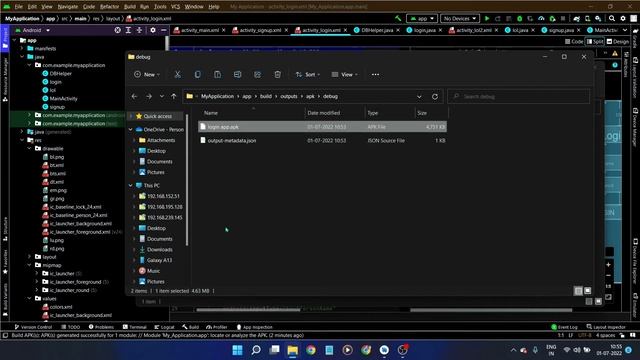
Task: Open Android Studio settings gear top right
Action: point(623,18)
